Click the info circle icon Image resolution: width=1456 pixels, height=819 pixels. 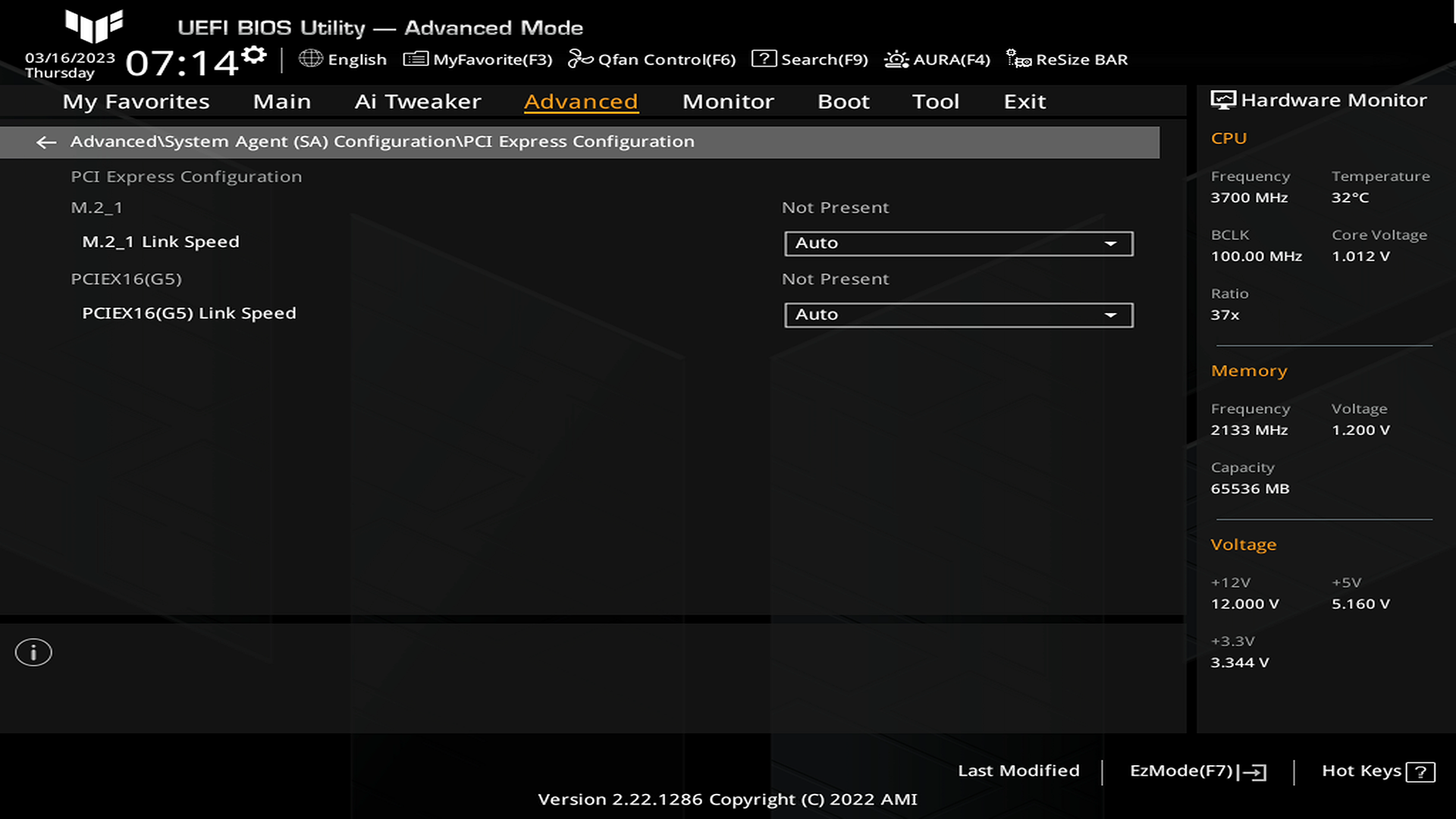[x=33, y=652]
